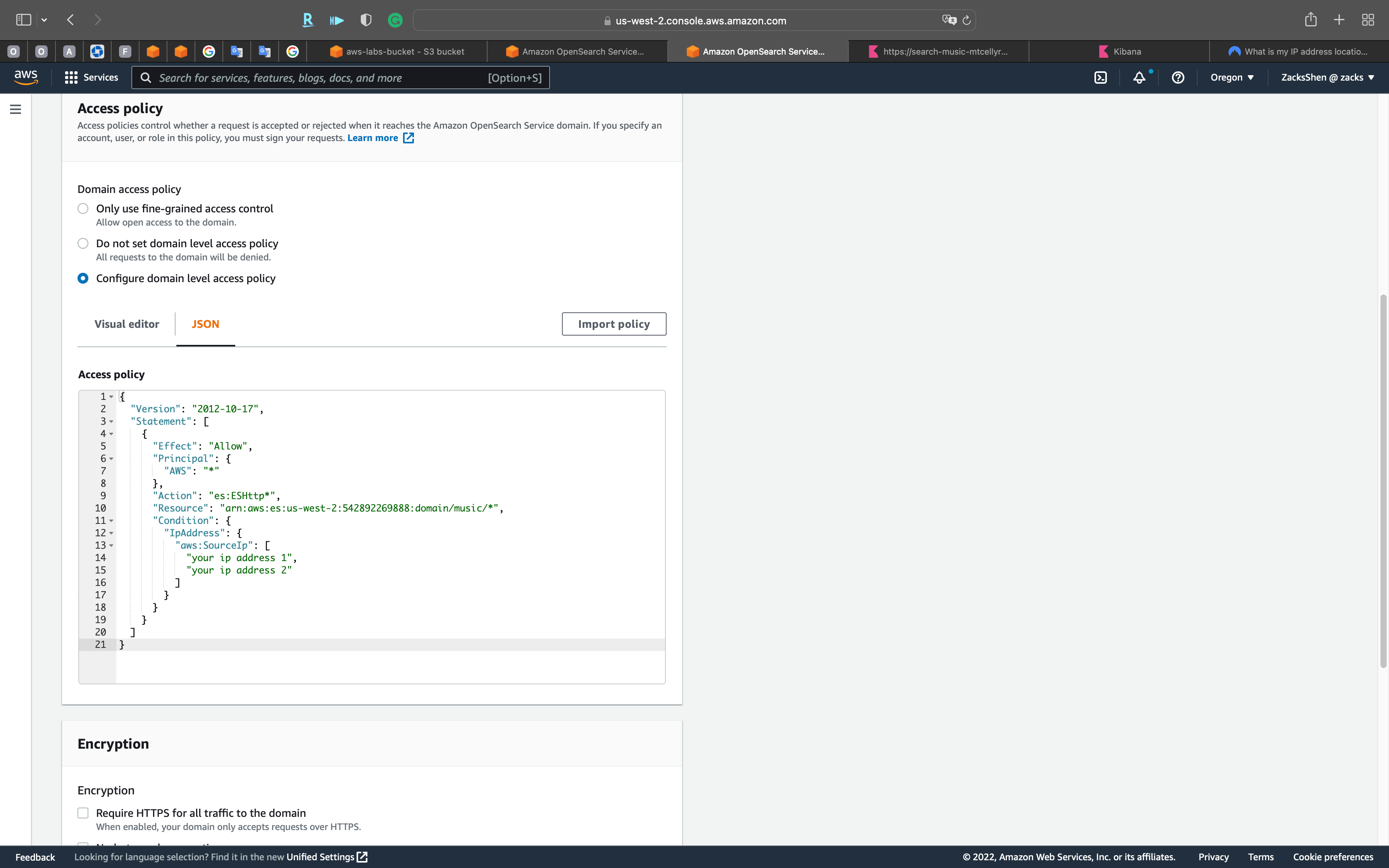Viewport: 1389px width, 868px height.
Task: Select Do not set domain level access policy
Action: pos(83,243)
